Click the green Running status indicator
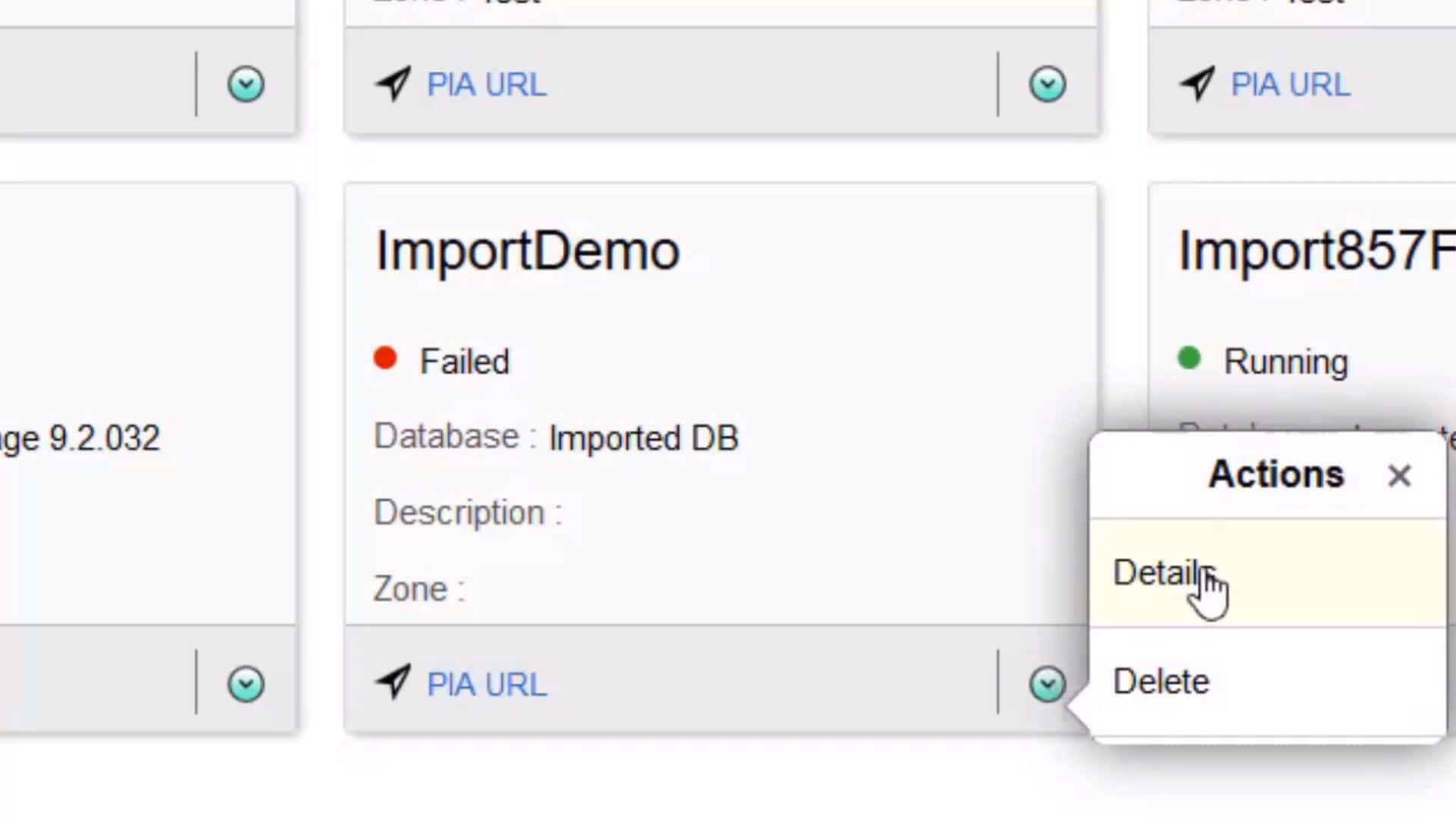The width and height of the screenshot is (1456, 819). click(x=1189, y=358)
